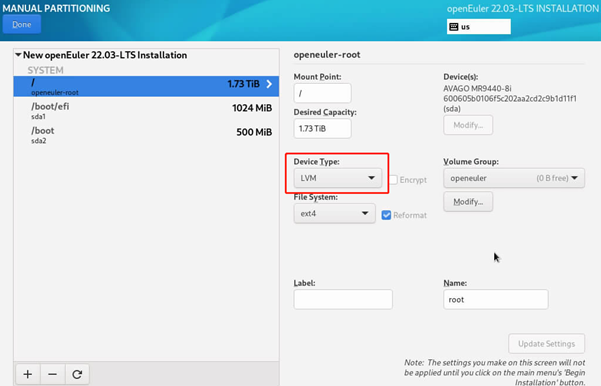601x386 pixels.
Task: Toggle the Reformat checkbox
Action: 386,215
